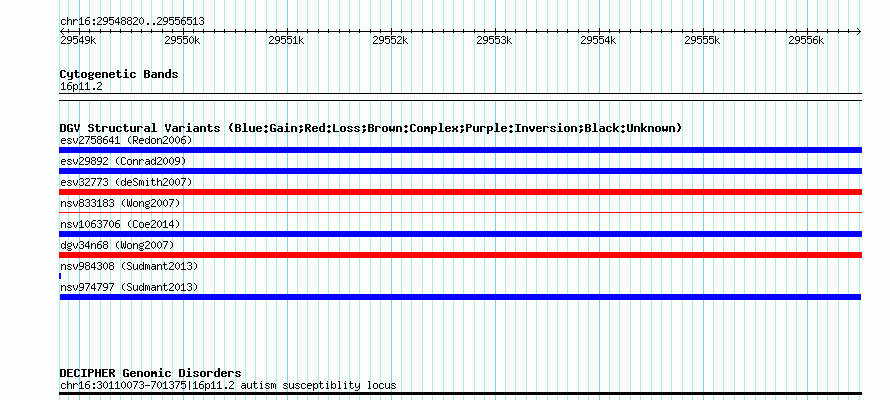Click the 29552k ruler tick label
Viewport: 890px width, 400px height.
pos(391,40)
